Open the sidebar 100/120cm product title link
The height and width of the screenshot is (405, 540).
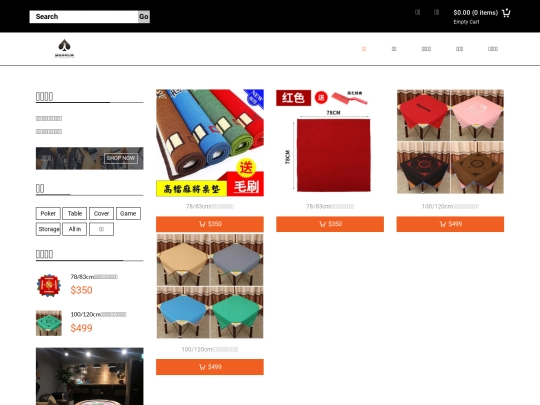tap(98, 314)
